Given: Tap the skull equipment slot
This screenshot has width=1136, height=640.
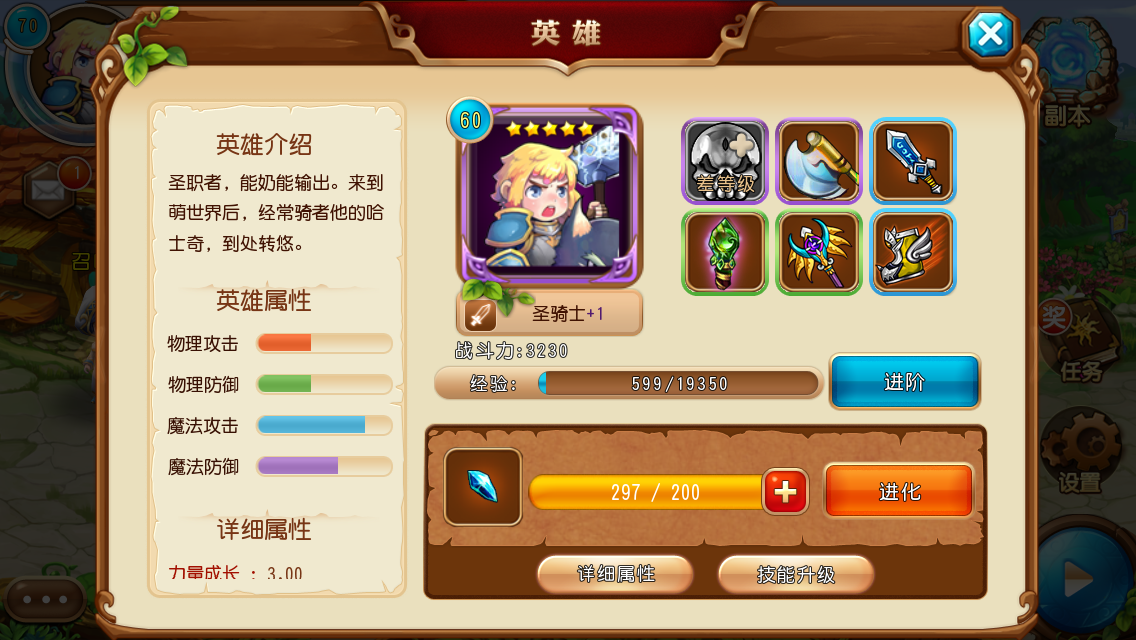Looking at the screenshot, I should 724,161.
